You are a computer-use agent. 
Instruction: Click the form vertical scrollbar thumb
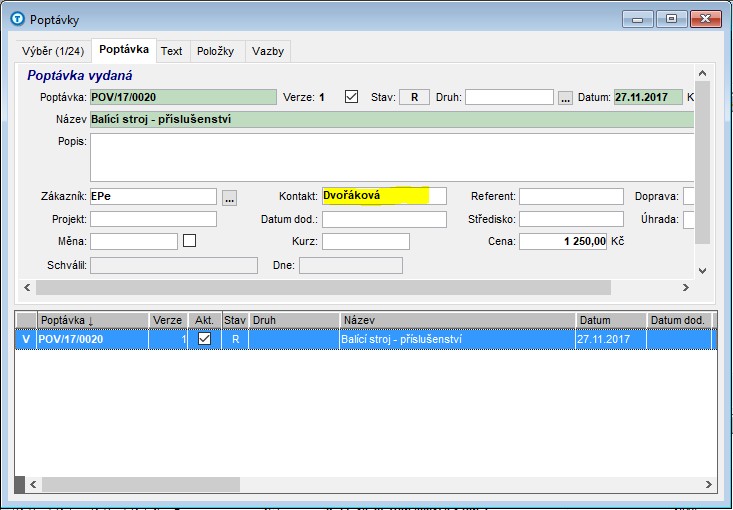coord(702,162)
